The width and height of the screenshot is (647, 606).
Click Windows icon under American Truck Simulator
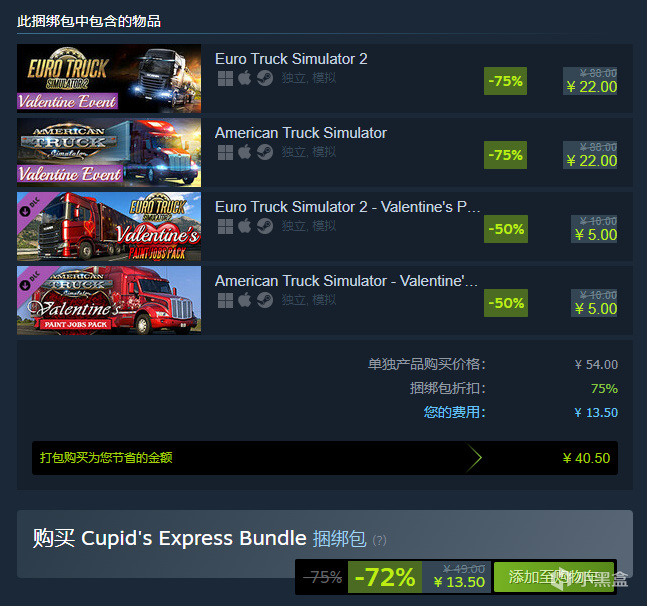225,152
